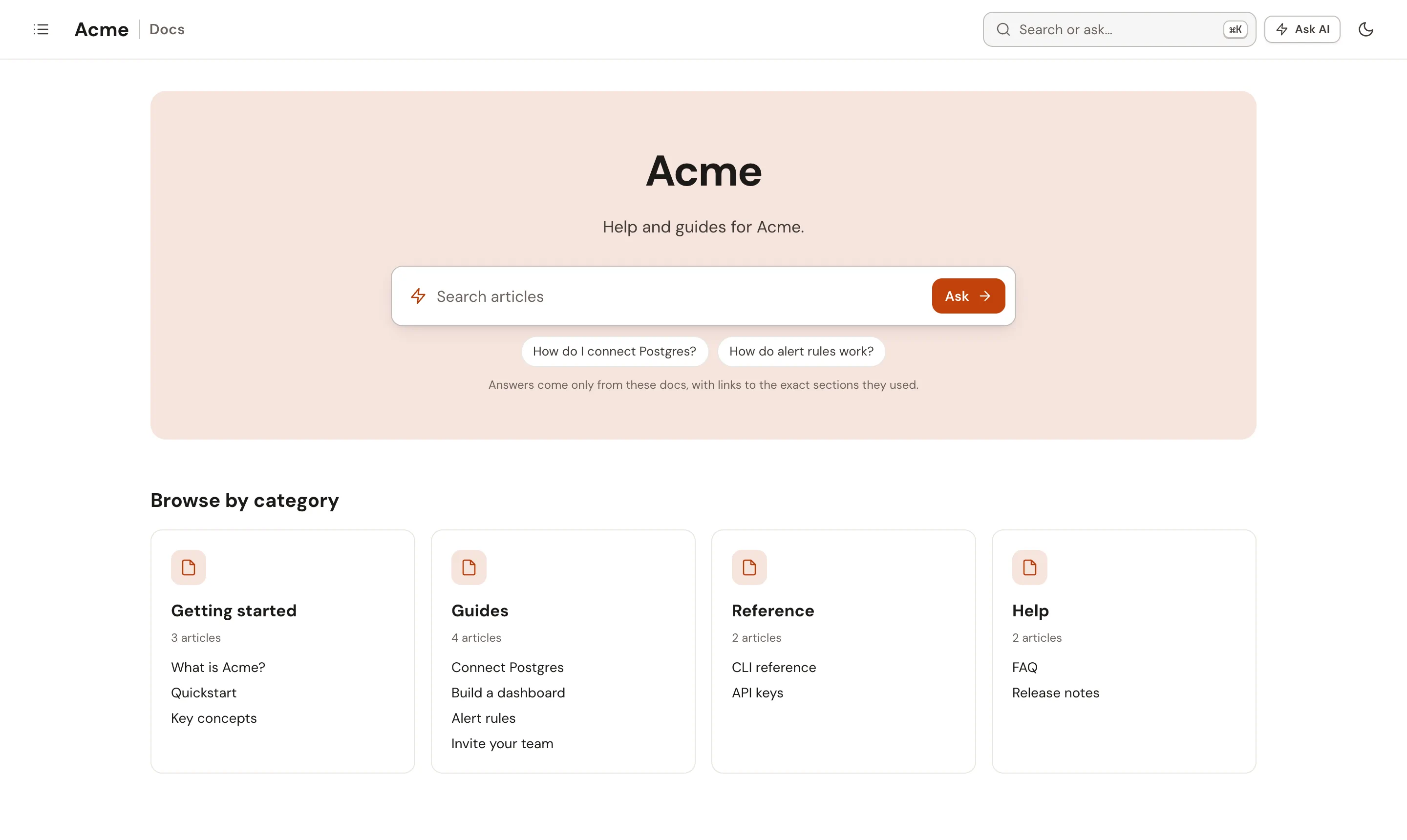Open the Invite your team article
1407x840 pixels.
coord(502,744)
